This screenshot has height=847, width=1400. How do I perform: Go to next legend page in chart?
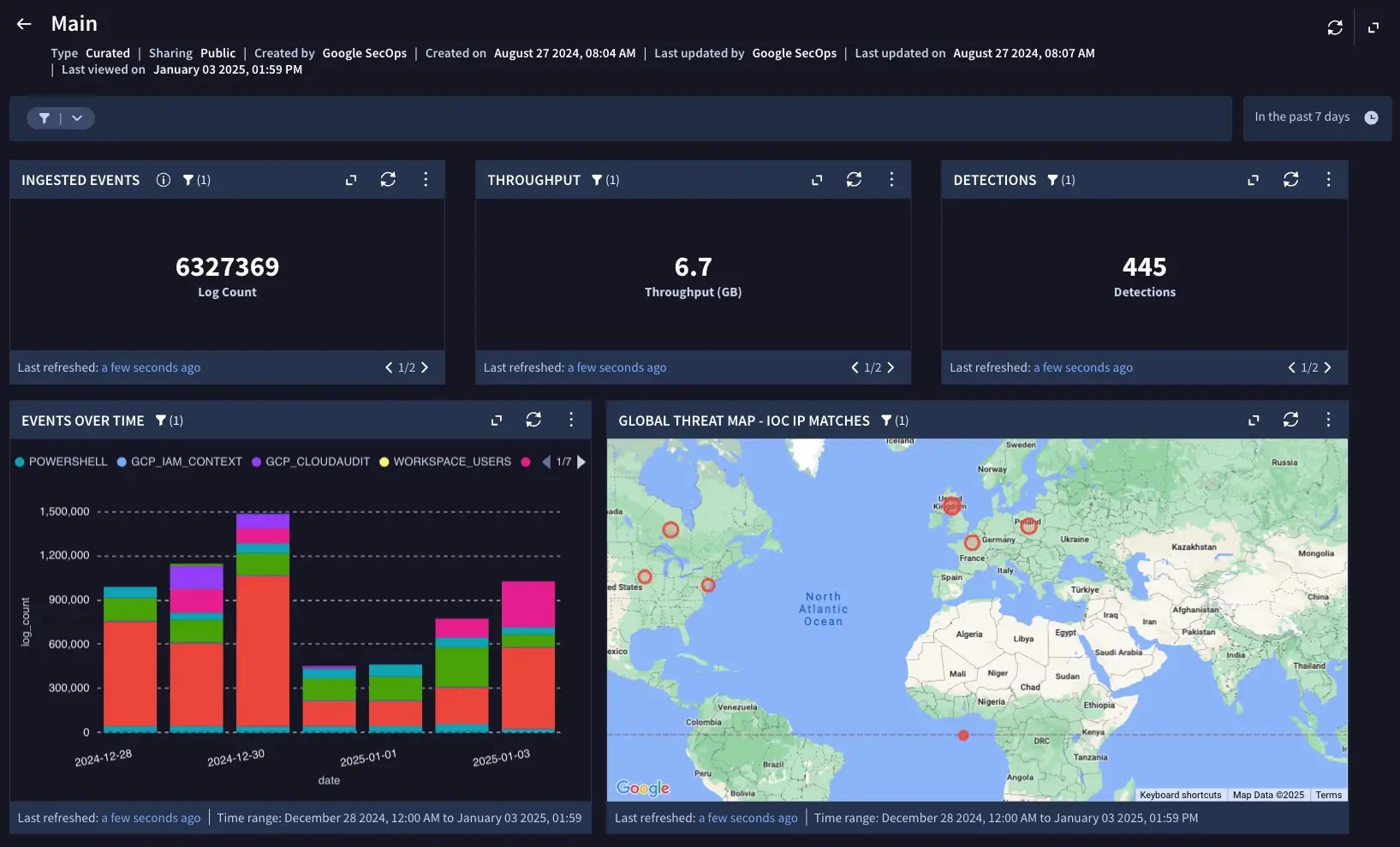click(581, 462)
